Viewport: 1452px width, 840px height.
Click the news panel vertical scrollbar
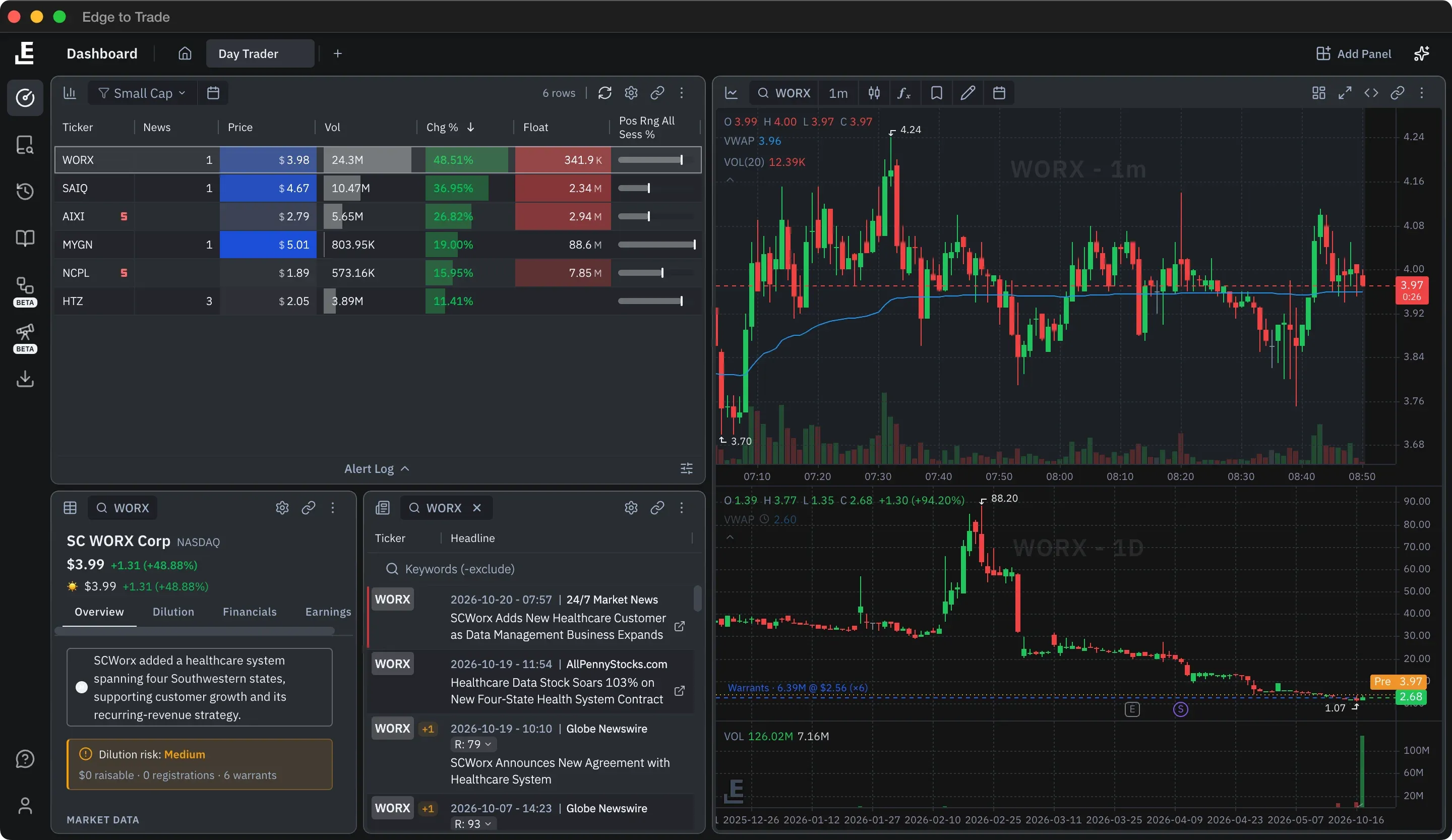697,598
